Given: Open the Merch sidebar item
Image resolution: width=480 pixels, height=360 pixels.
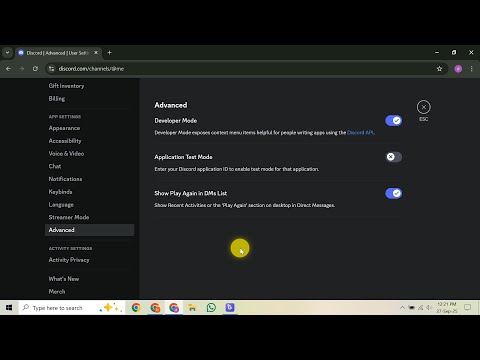Looking at the screenshot, I should coord(57,291).
